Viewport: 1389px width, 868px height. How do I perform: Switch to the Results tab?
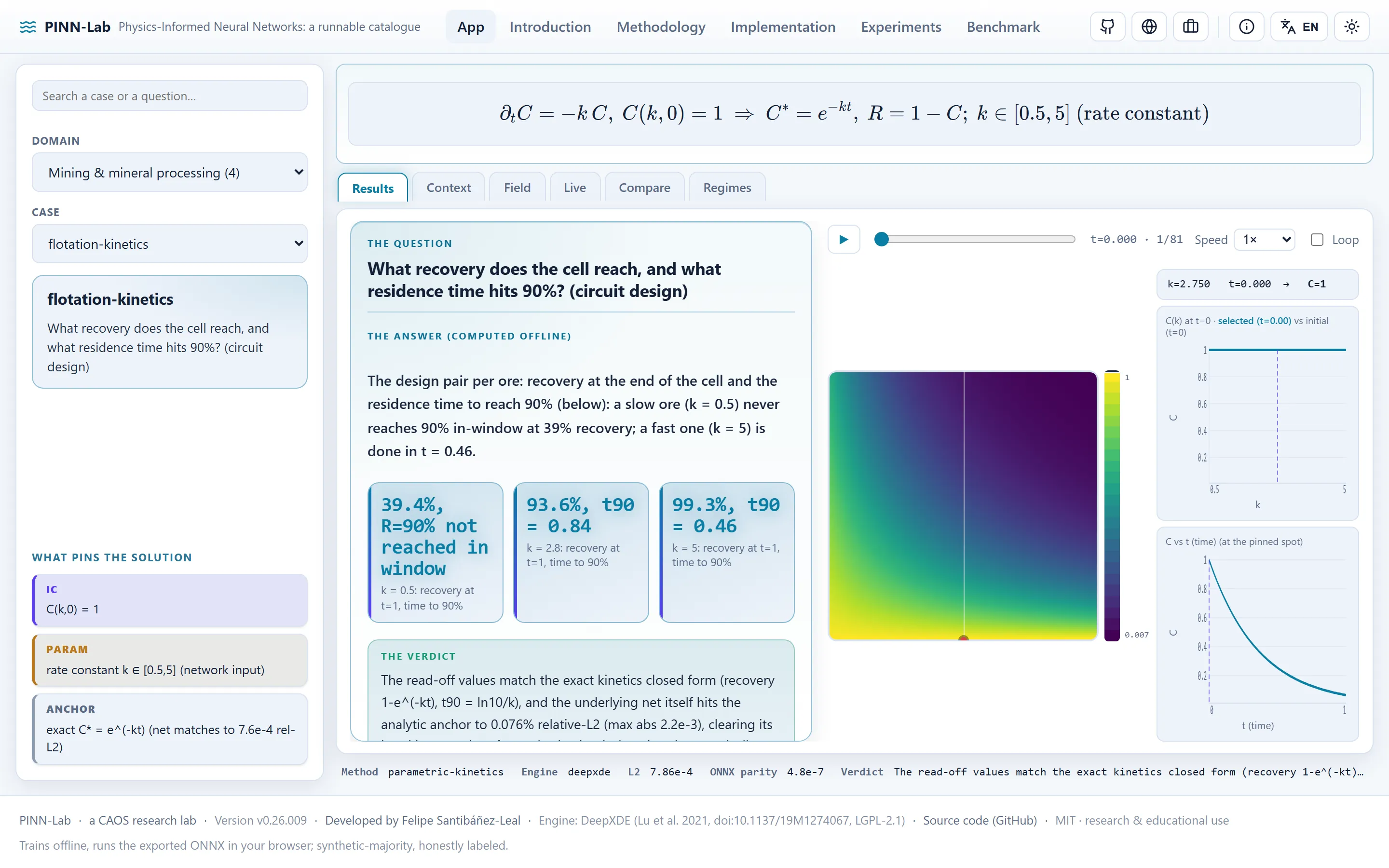(x=372, y=188)
